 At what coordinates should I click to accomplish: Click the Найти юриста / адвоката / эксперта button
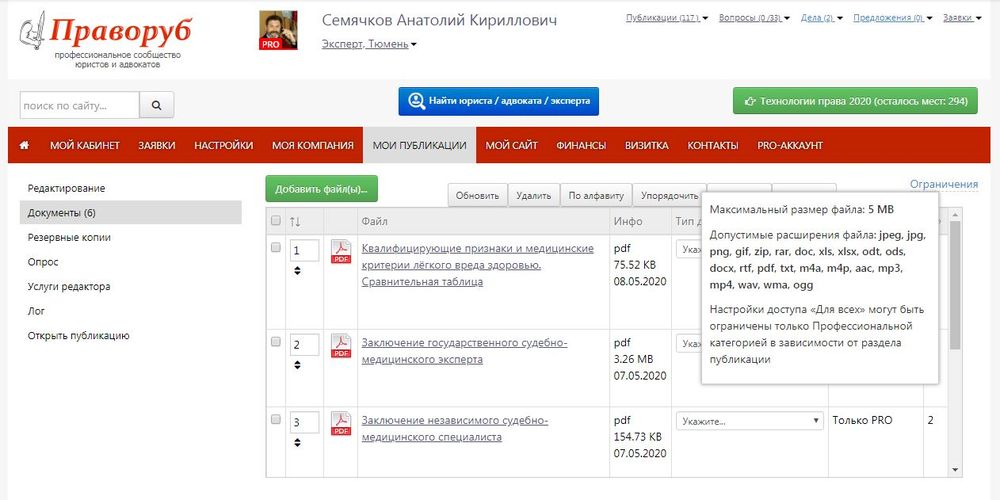pyautogui.click(x=498, y=101)
